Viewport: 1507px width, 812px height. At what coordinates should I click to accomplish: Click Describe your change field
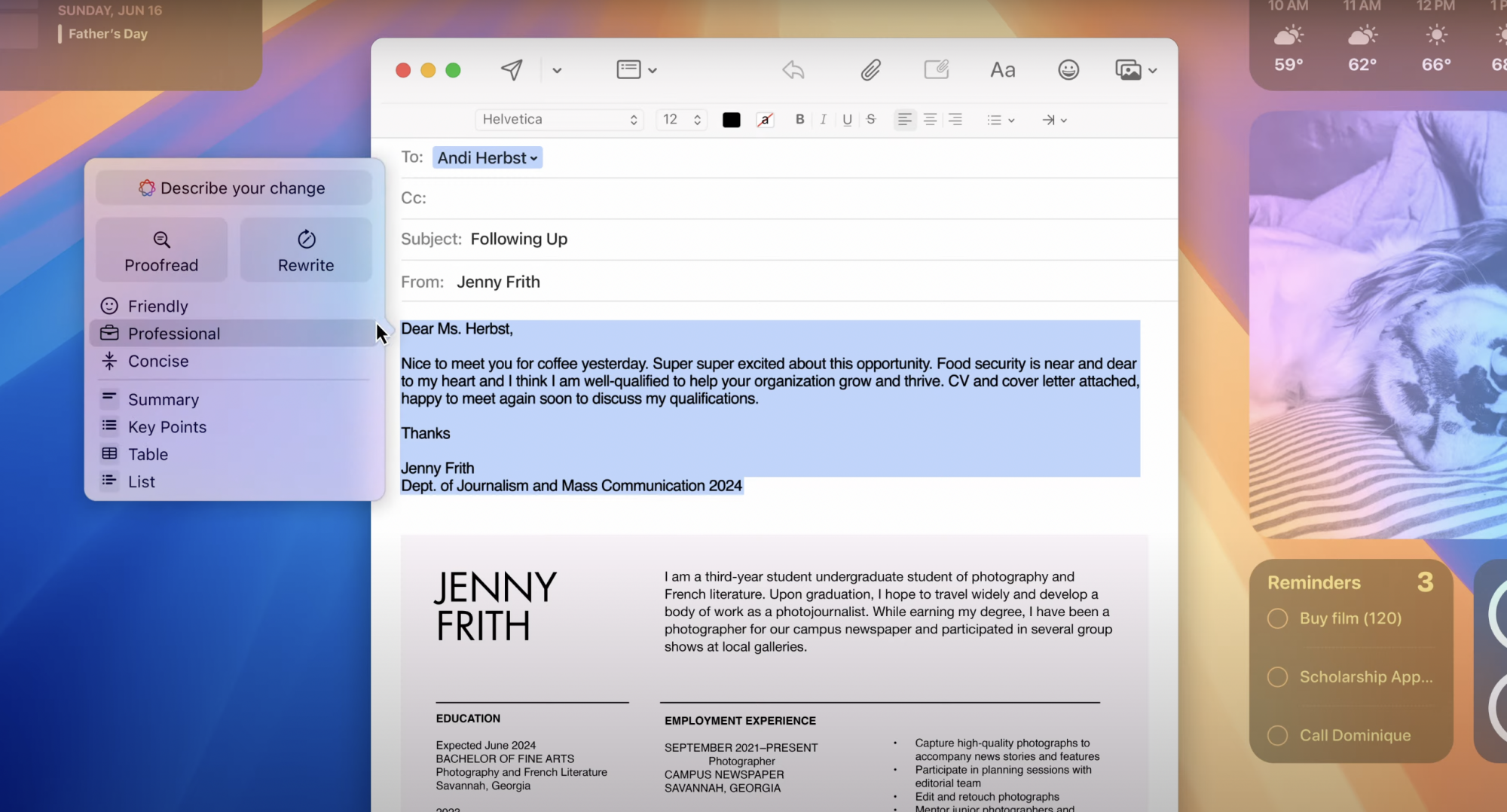pyautogui.click(x=234, y=188)
